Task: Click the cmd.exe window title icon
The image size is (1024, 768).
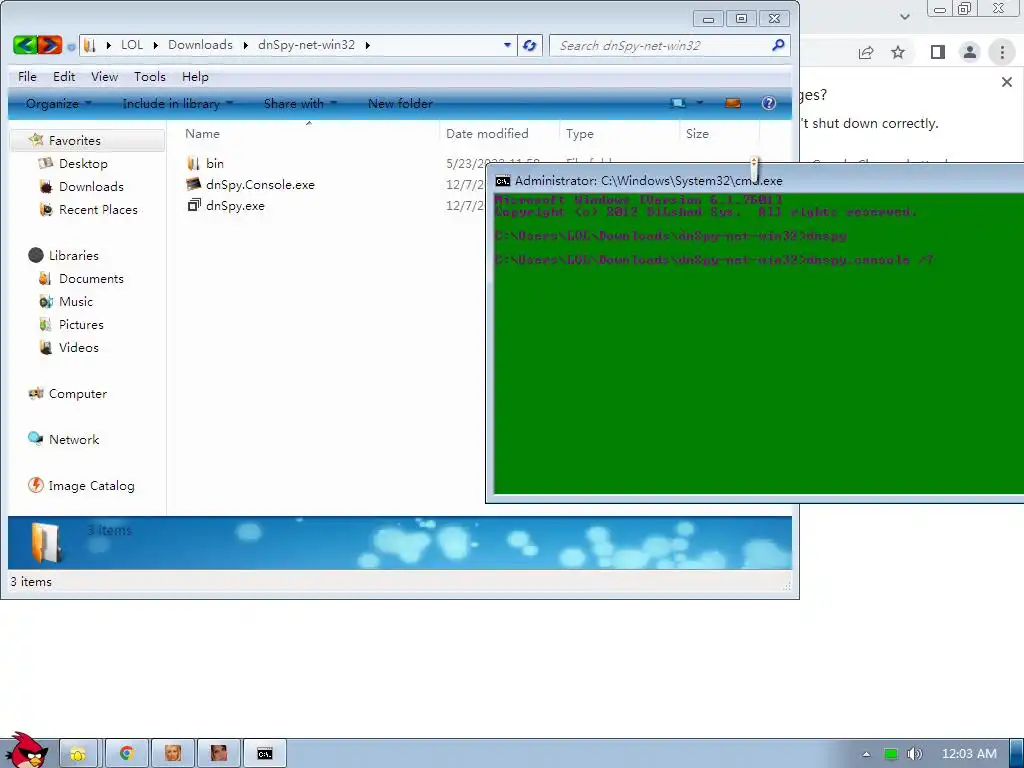Action: coord(503,181)
